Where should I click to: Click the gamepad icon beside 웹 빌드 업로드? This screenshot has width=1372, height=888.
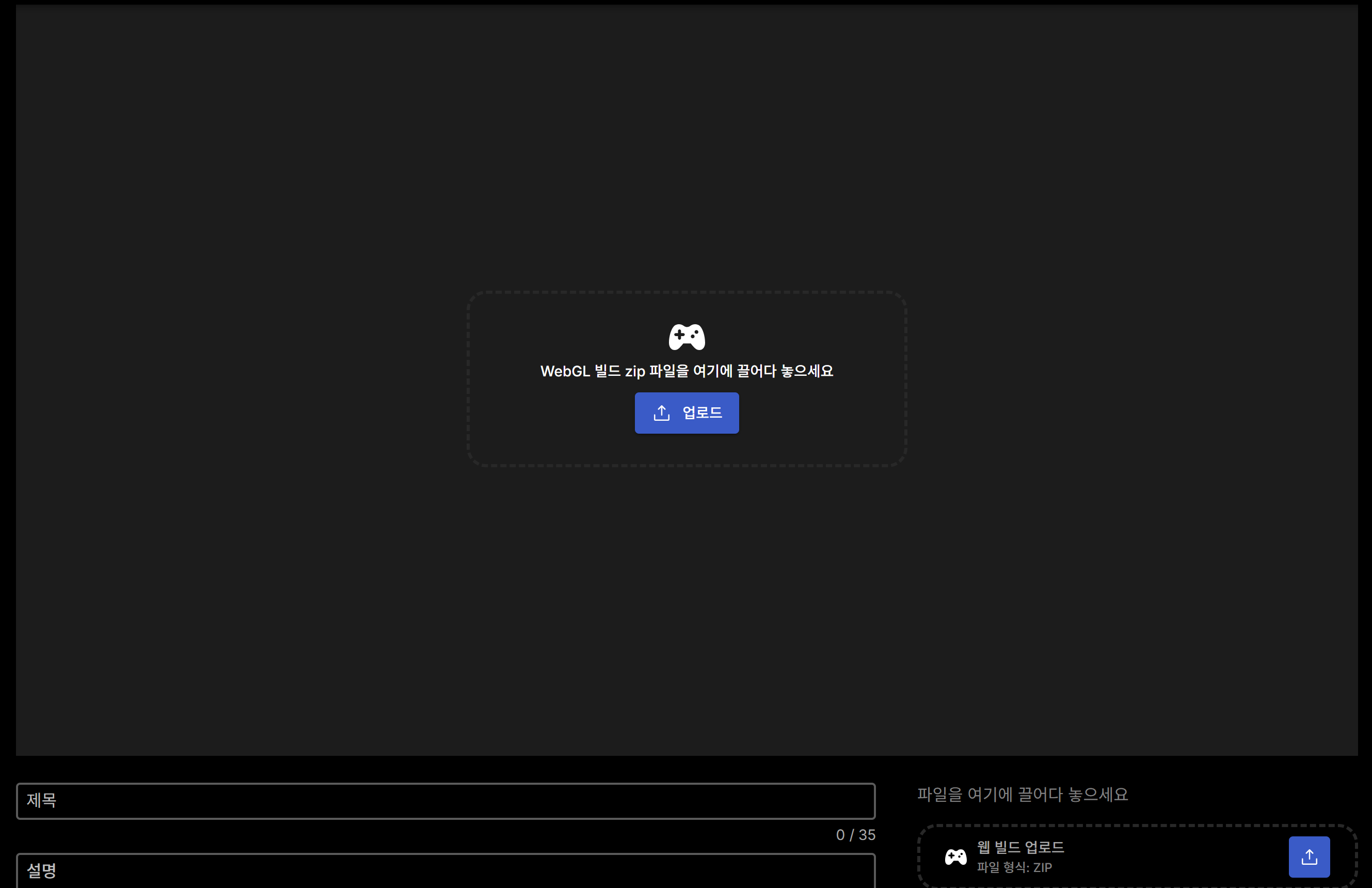(956, 857)
